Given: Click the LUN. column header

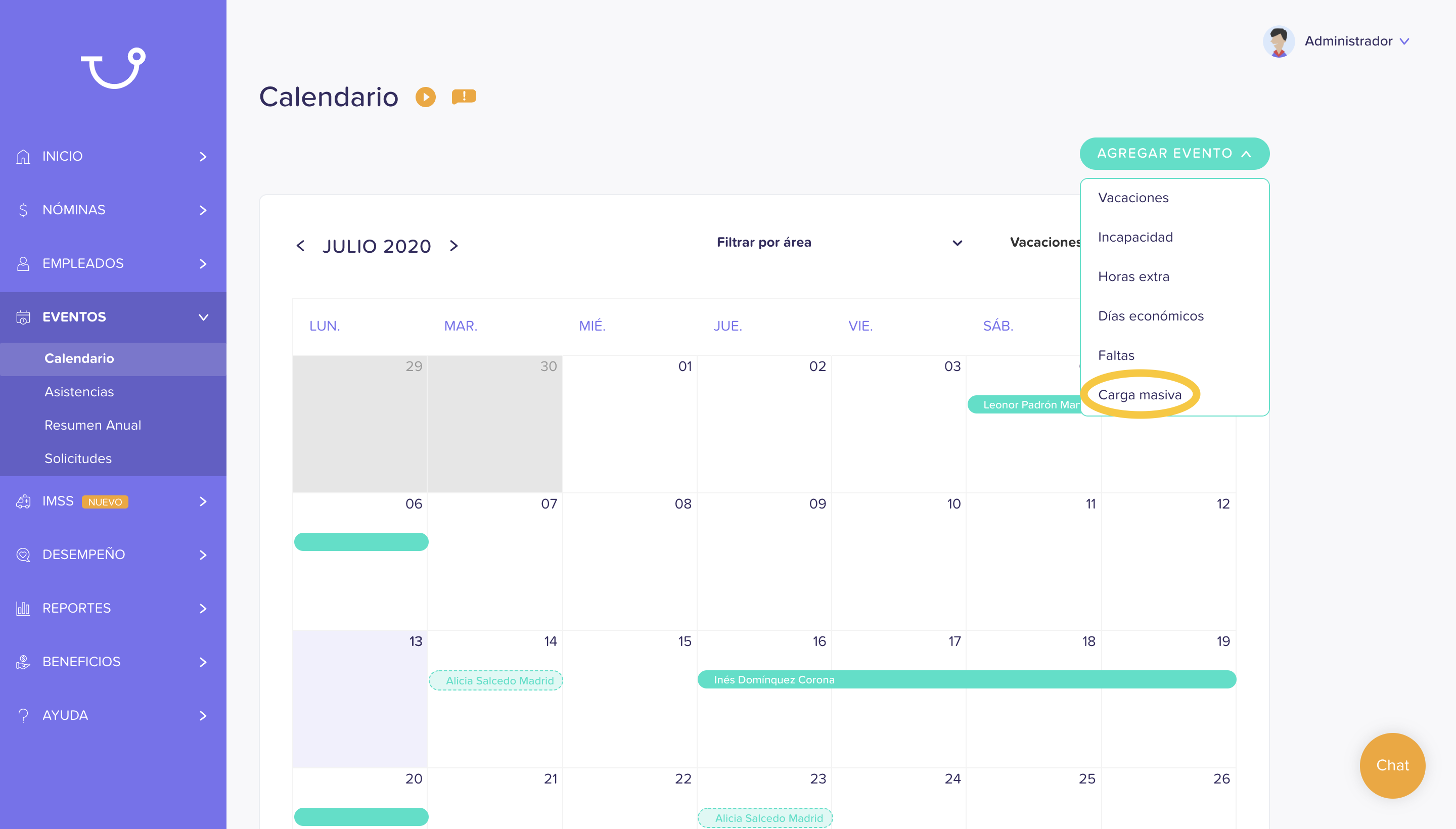Looking at the screenshot, I should point(325,326).
